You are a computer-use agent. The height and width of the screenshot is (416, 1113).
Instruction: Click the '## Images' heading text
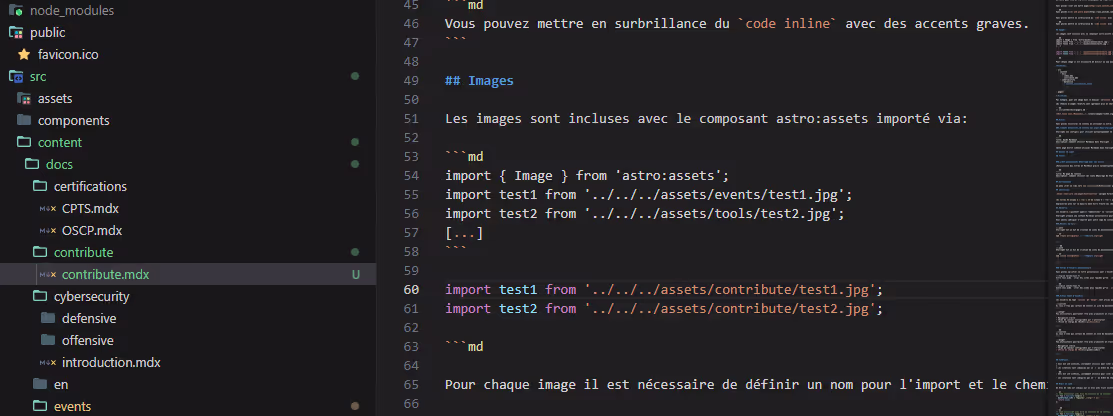click(x=479, y=81)
